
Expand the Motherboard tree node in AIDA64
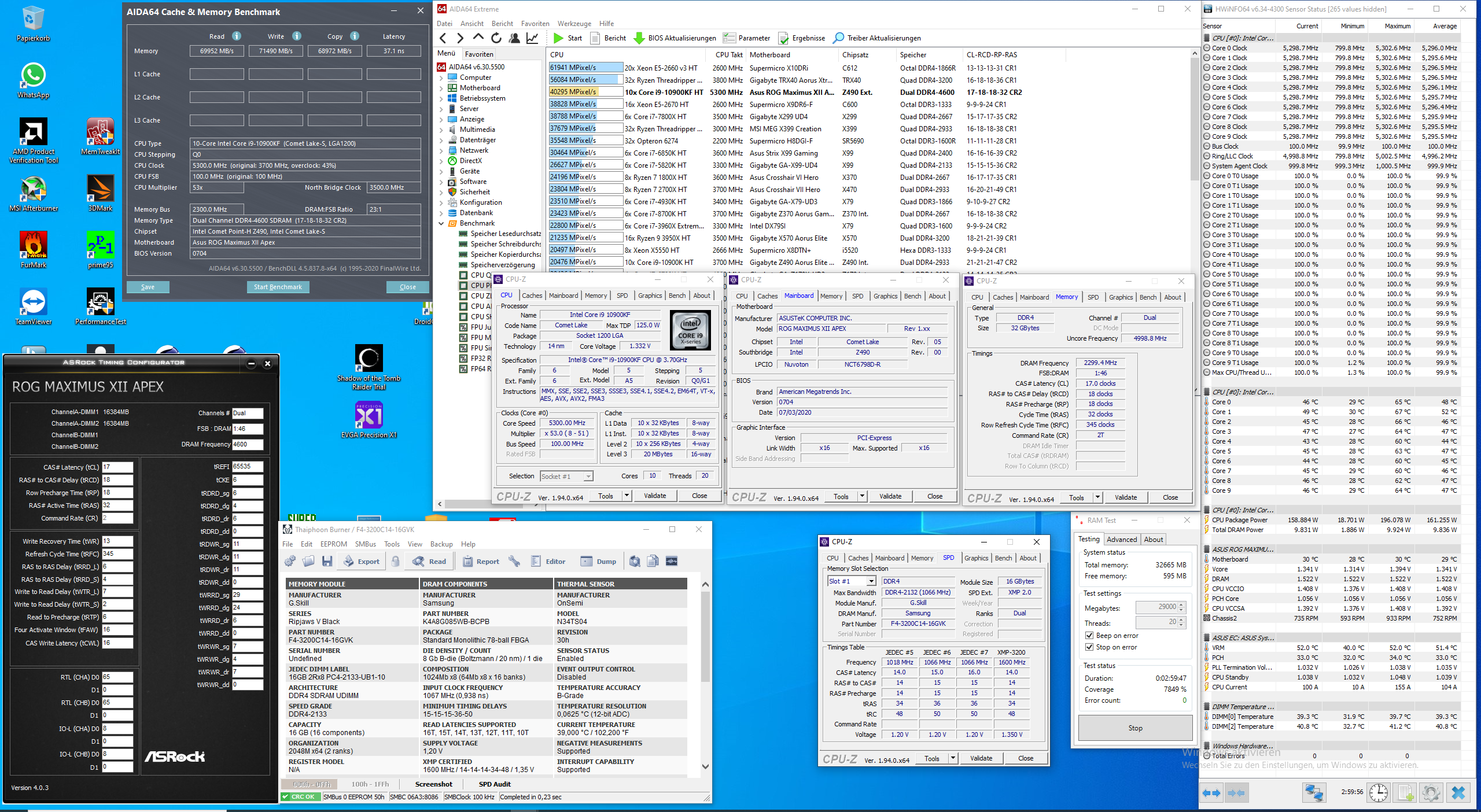pyautogui.click(x=441, y=88)
